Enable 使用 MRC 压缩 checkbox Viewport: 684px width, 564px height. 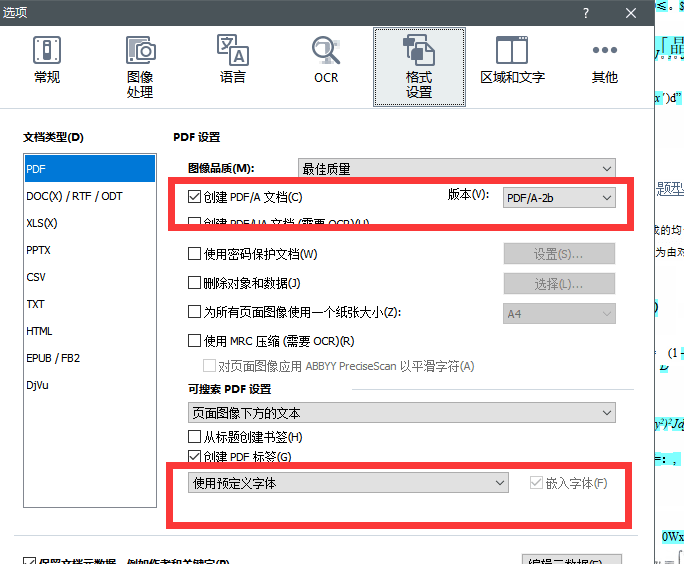click(x=194, y=341)
